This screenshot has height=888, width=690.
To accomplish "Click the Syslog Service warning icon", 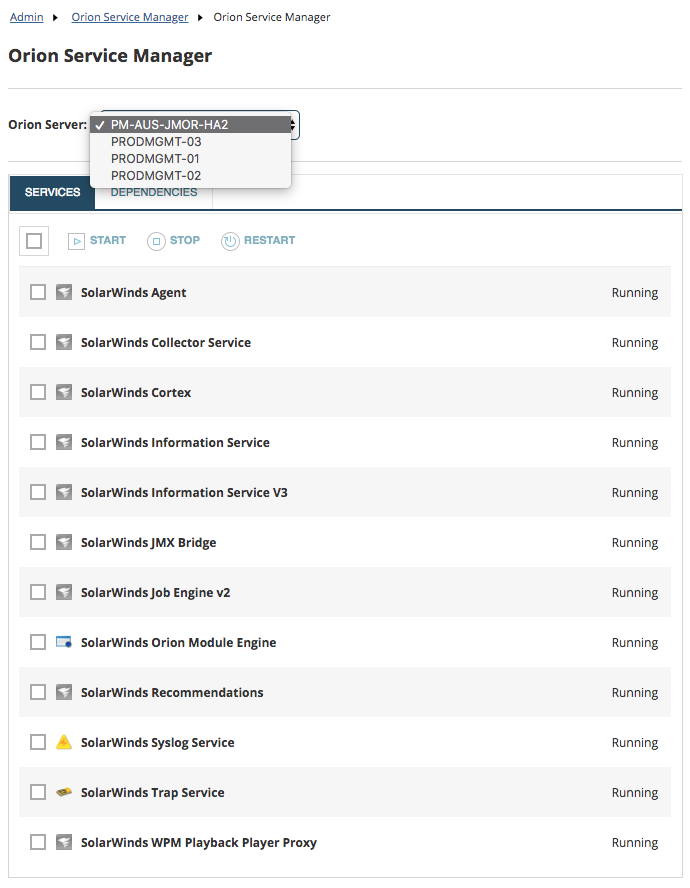I will pos(64,742).
